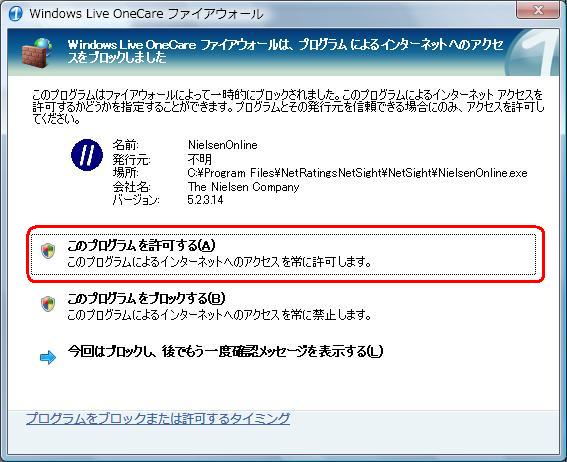Image resolution: width=567 pixels, height=462 pixels.
Task: Click the NielsenOnline name value
Action: tap(223, 145)
